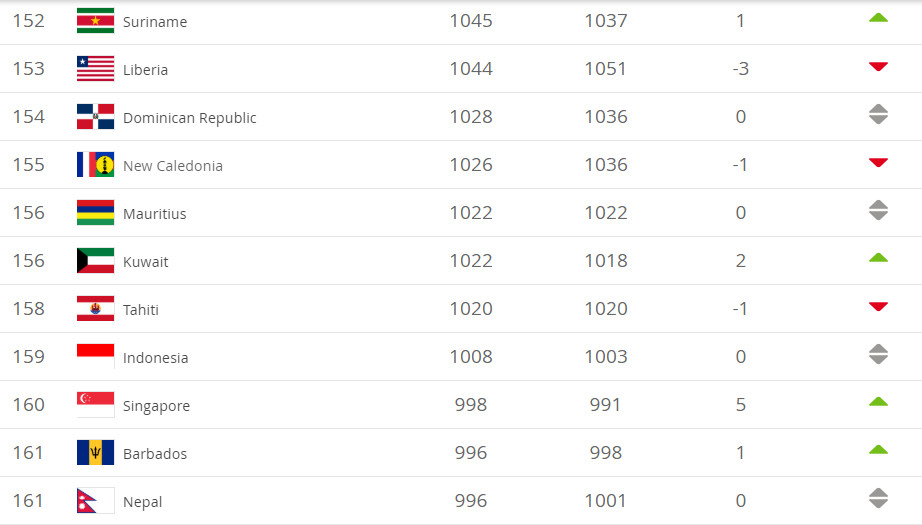This screenshot has width=922, height=525.
Task: Click Suriname's green up arrow
Action: 878,18
